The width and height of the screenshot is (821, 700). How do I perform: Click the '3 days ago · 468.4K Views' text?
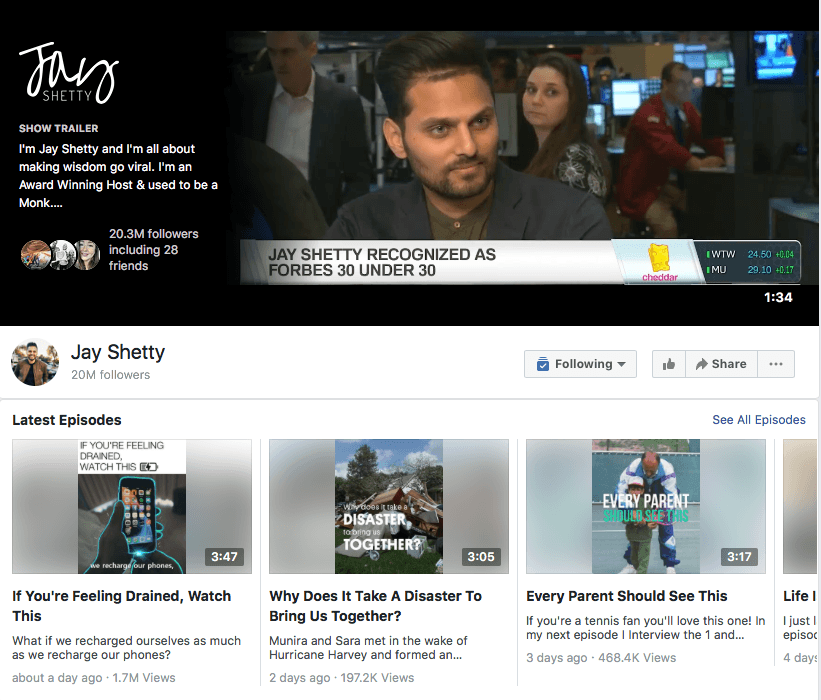pyautogui.click(x=601, y=658)
